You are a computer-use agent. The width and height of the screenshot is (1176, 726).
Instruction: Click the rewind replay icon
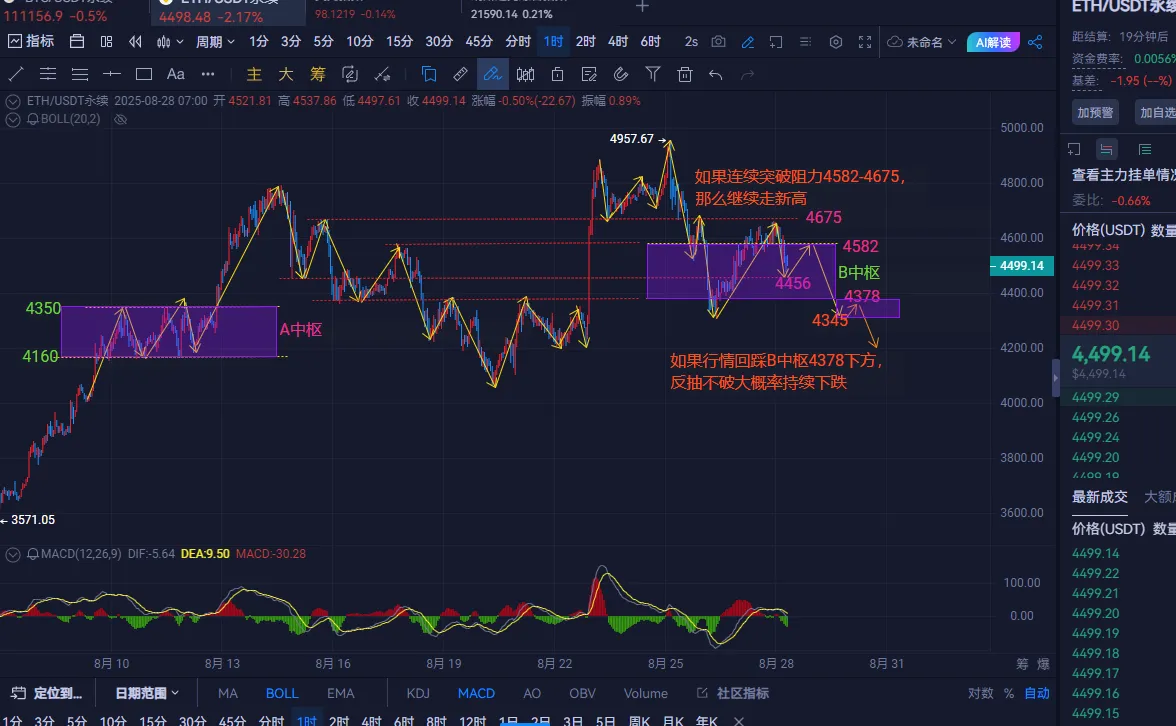point(136,41)
